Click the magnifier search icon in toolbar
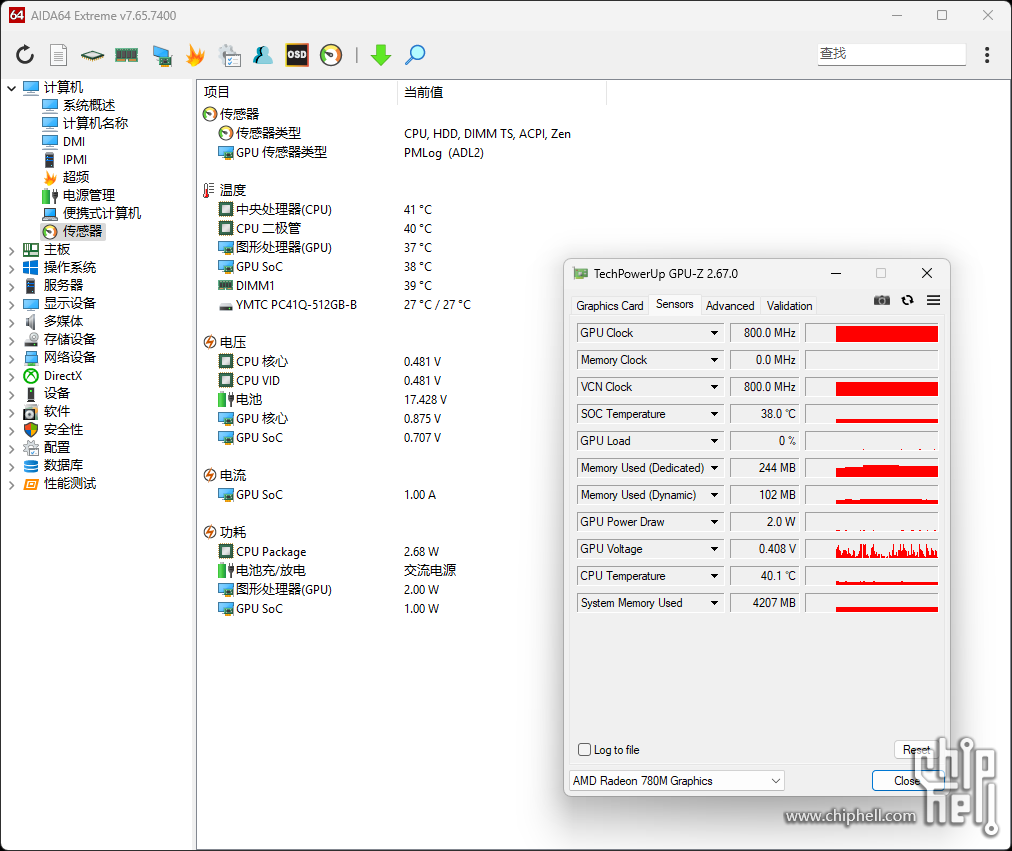 pos(415,55)
